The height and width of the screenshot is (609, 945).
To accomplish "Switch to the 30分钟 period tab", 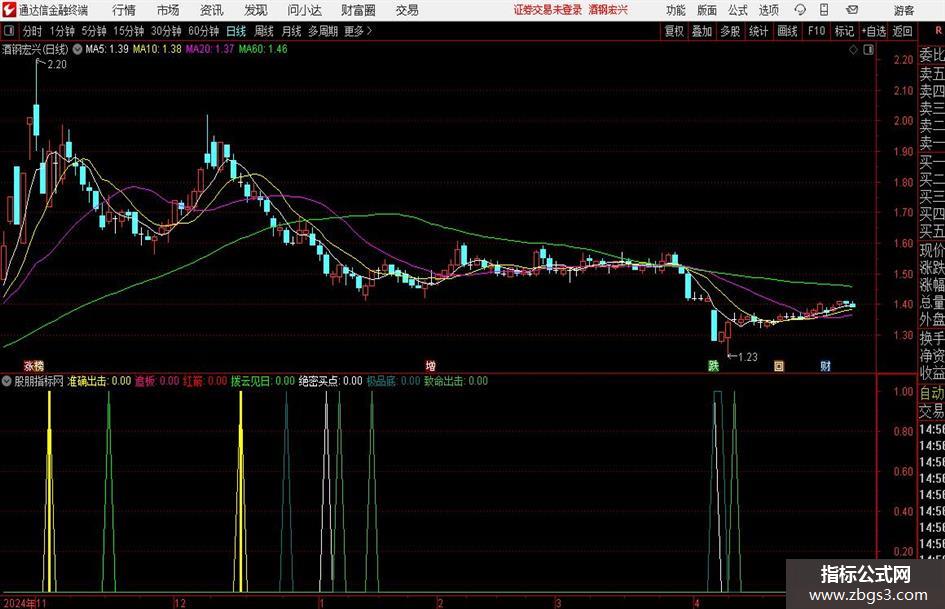I will tap(166, 31).
